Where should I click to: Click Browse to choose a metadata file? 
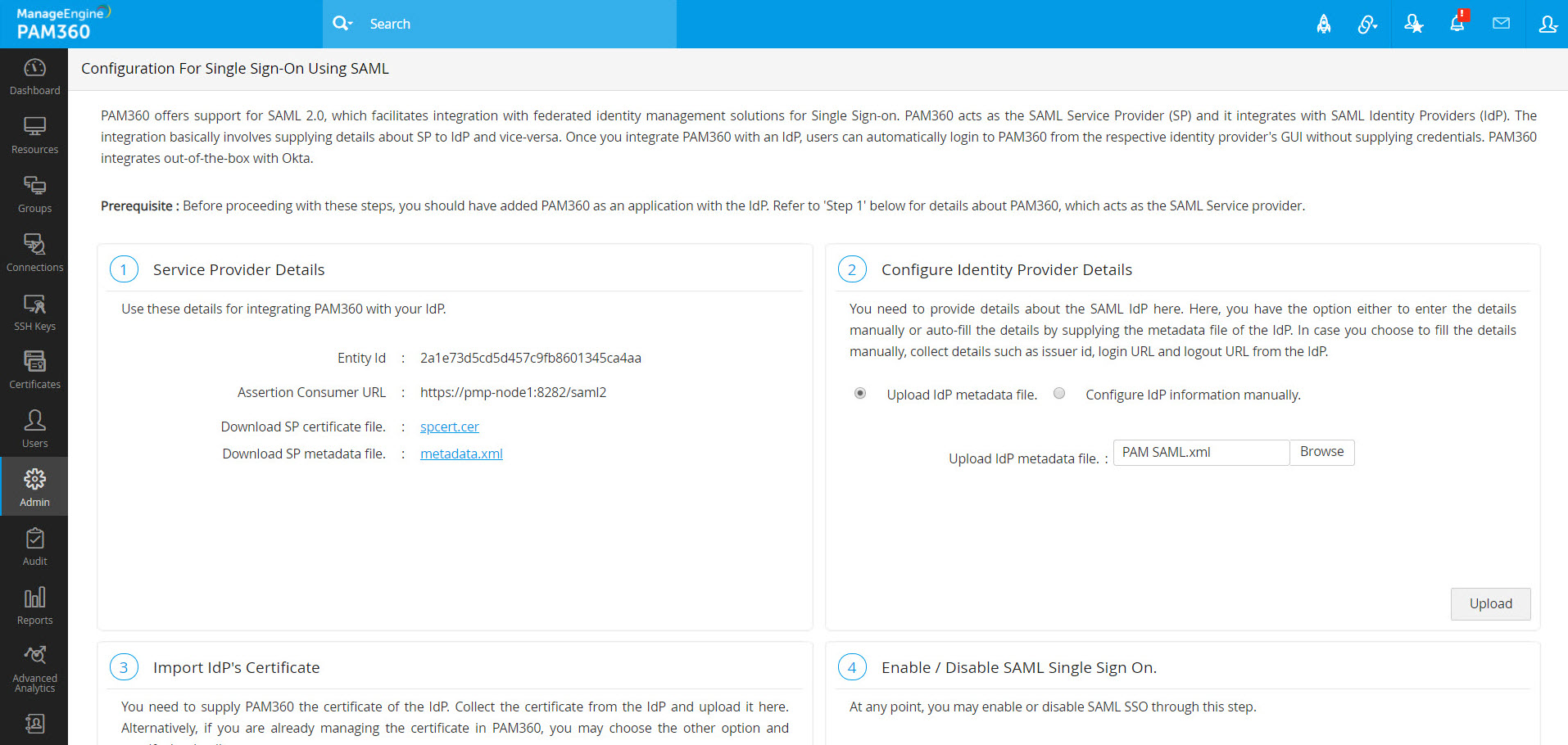coord(1322,452)
